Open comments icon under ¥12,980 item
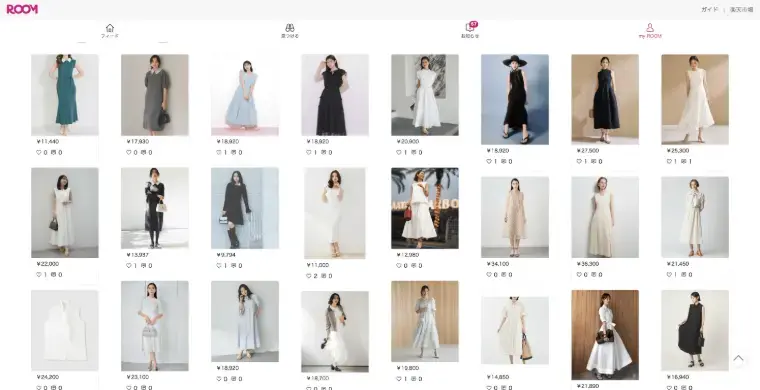This screenshot has width=760, height=390. coord(413,265)
